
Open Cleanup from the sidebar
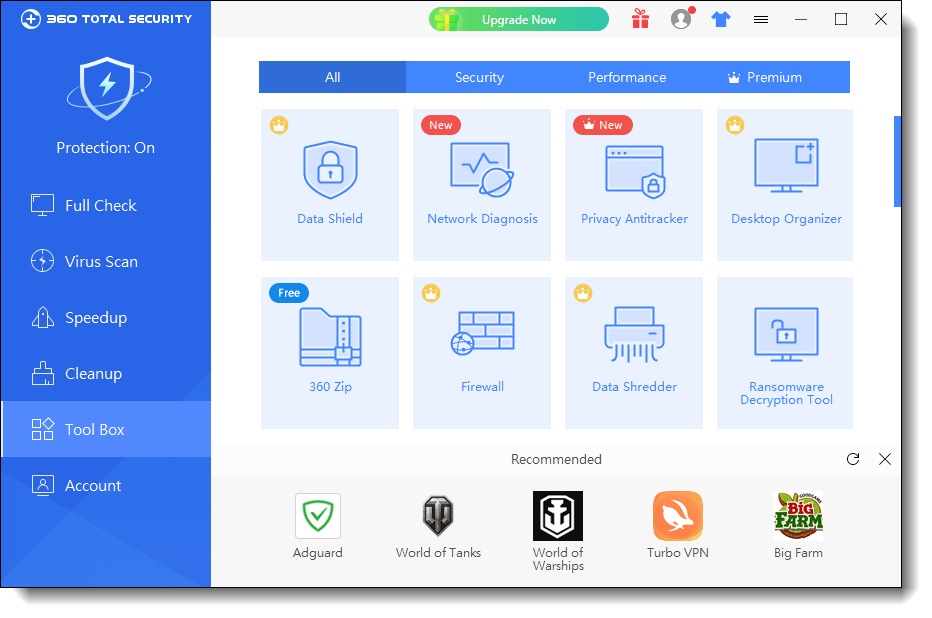pyautogui.click(x=106, y=373)
